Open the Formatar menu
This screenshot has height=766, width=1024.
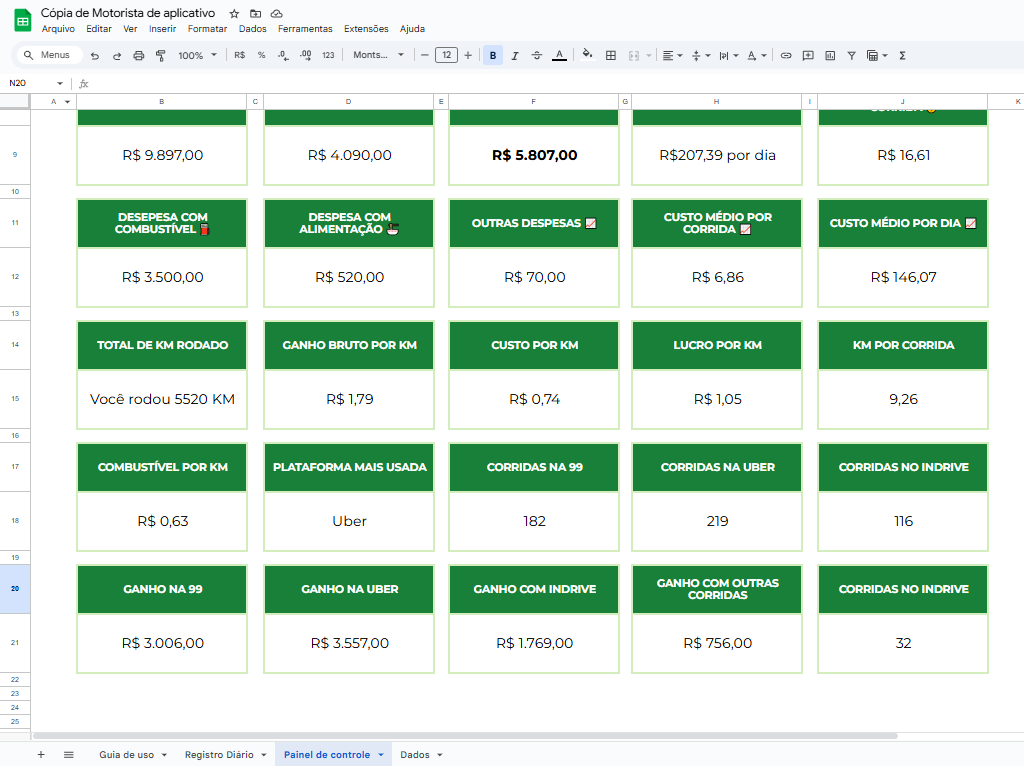point(207,29)
